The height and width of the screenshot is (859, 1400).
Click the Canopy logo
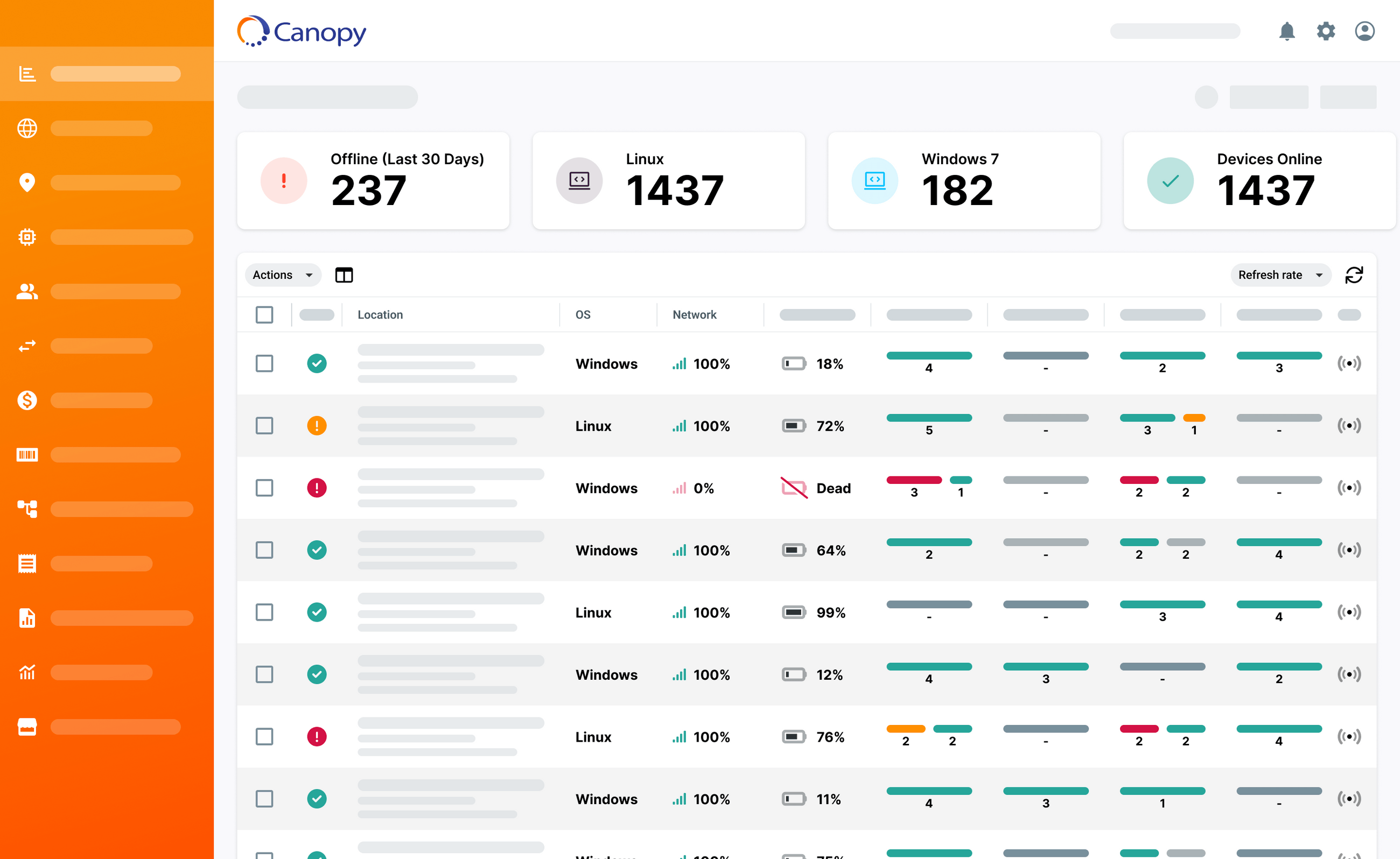tap(301, 31)
